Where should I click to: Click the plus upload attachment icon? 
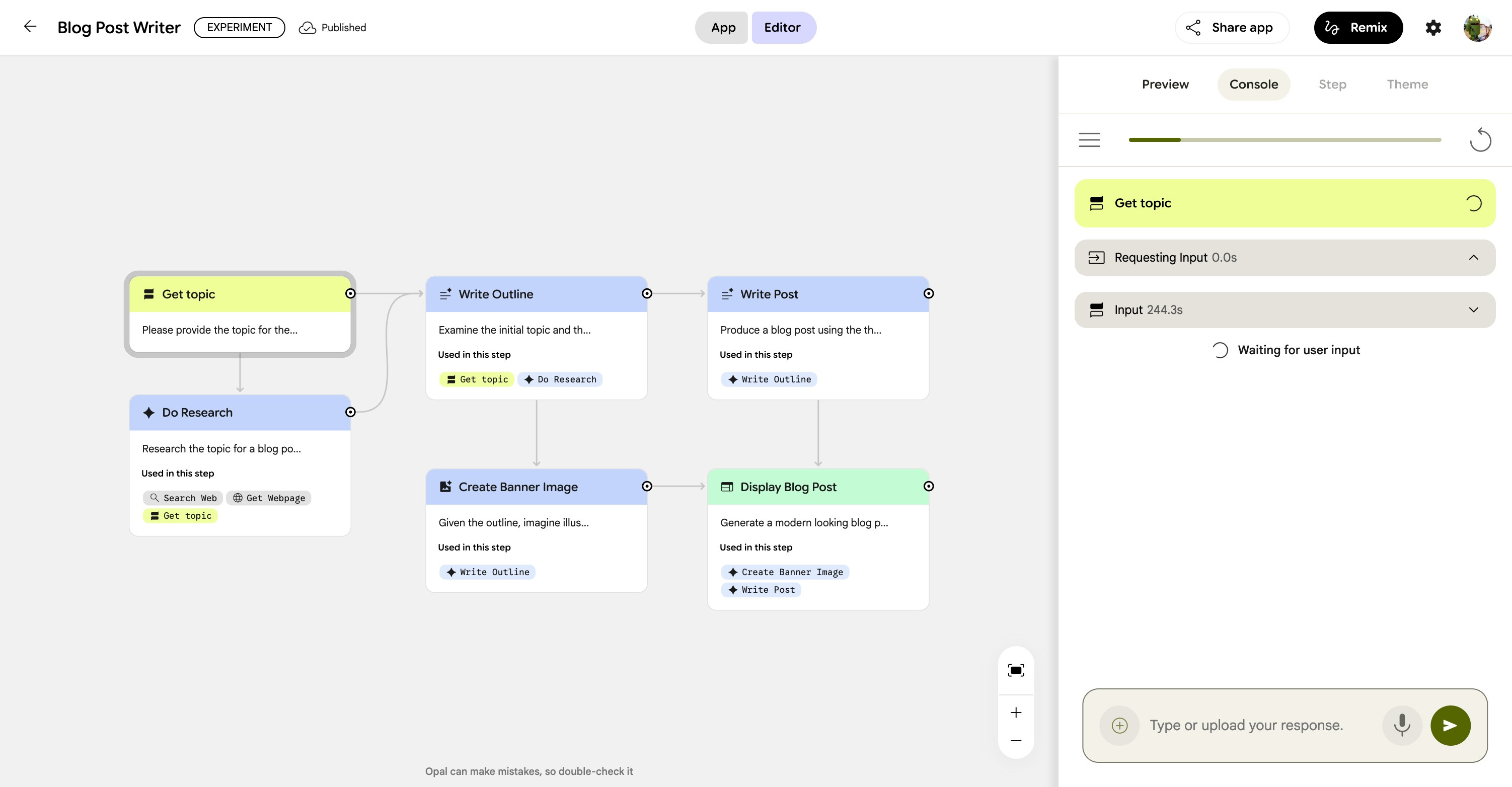(x=1119, y=726)
